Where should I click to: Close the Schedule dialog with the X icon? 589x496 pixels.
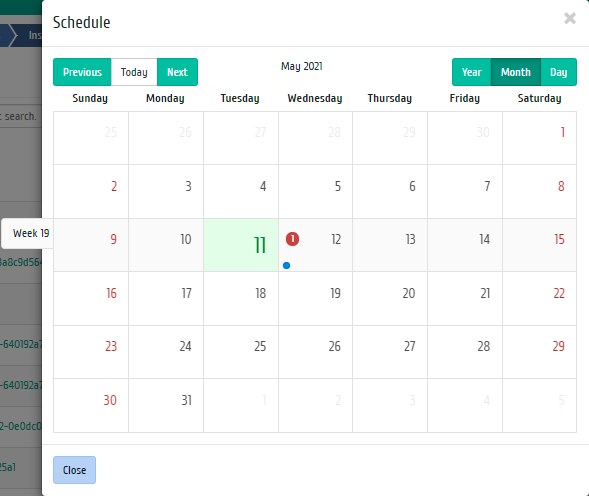(x=570, y=18)
